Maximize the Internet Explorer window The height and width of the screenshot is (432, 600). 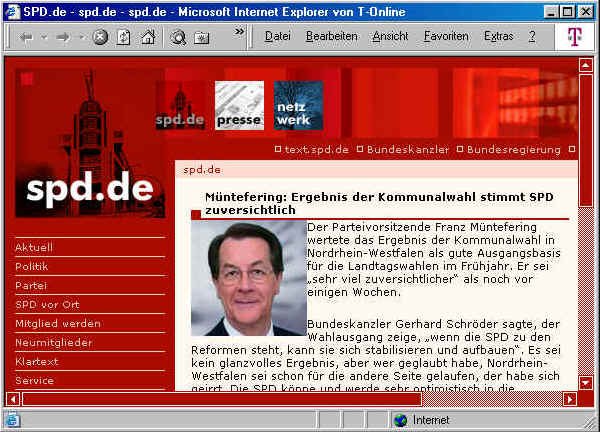(x=567, y=12)
